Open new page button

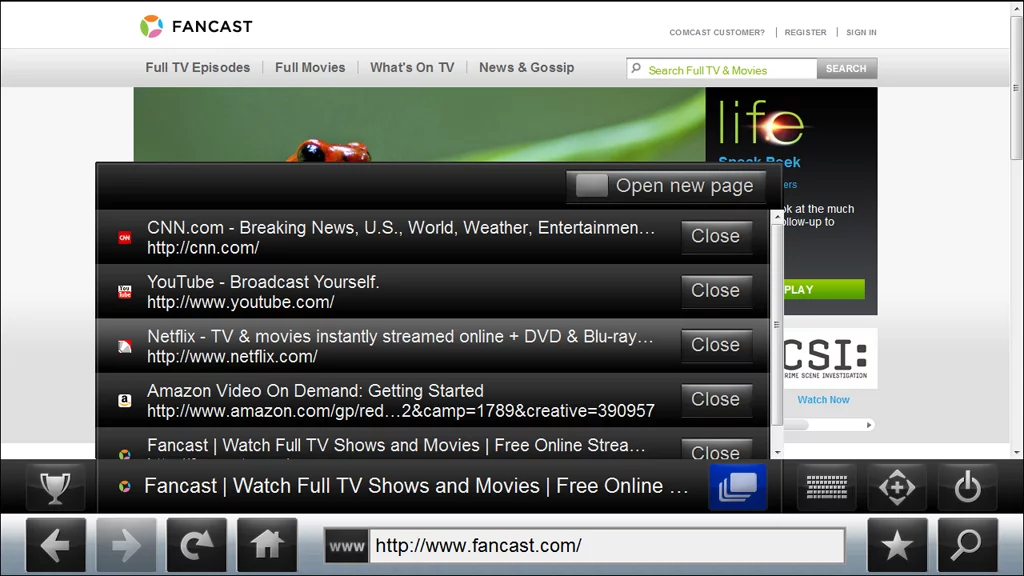pos(665,186)
